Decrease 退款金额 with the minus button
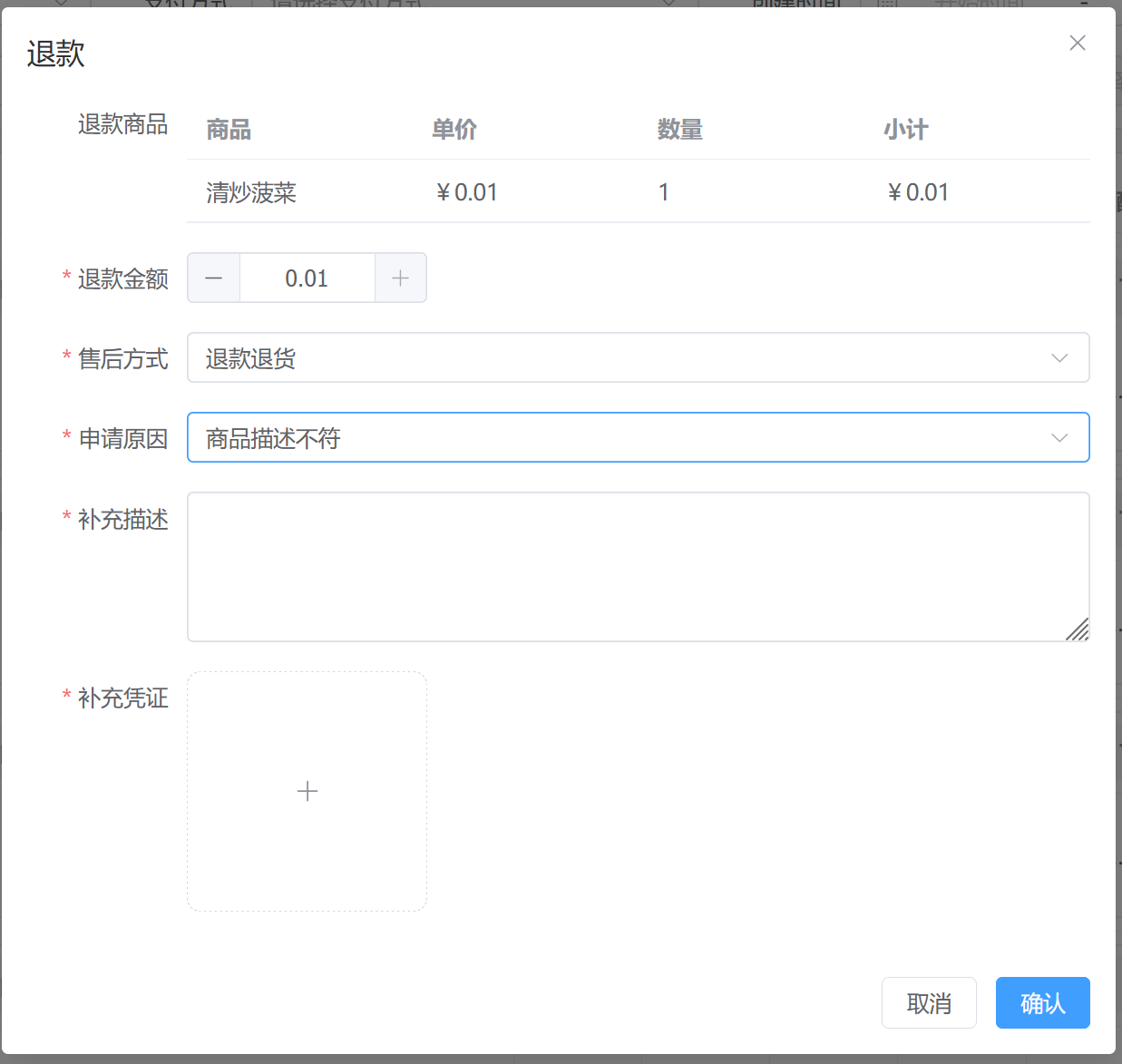This screenshot has height=1064, width=1122. point(214,278)
